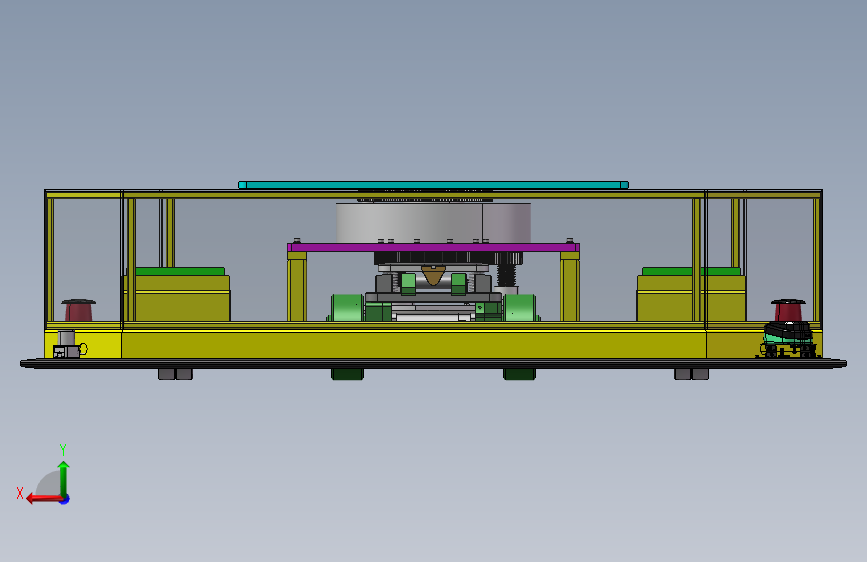The width and height of the screenshot is (867, 562).
Task: Select the right yellow post under magenta plate
Action: coord(570,287)
